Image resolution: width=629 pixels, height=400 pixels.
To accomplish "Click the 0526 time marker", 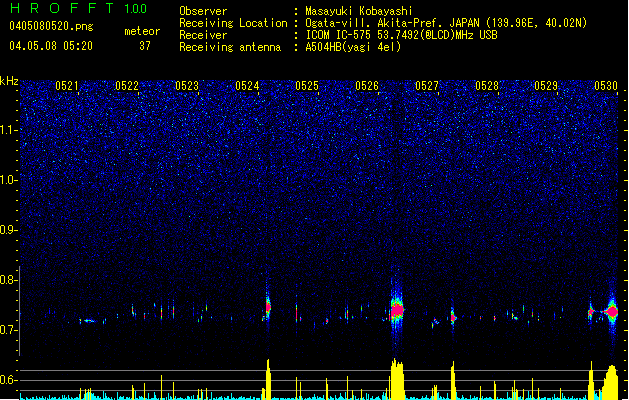I will pyautogui.click(x=367, y=86).
